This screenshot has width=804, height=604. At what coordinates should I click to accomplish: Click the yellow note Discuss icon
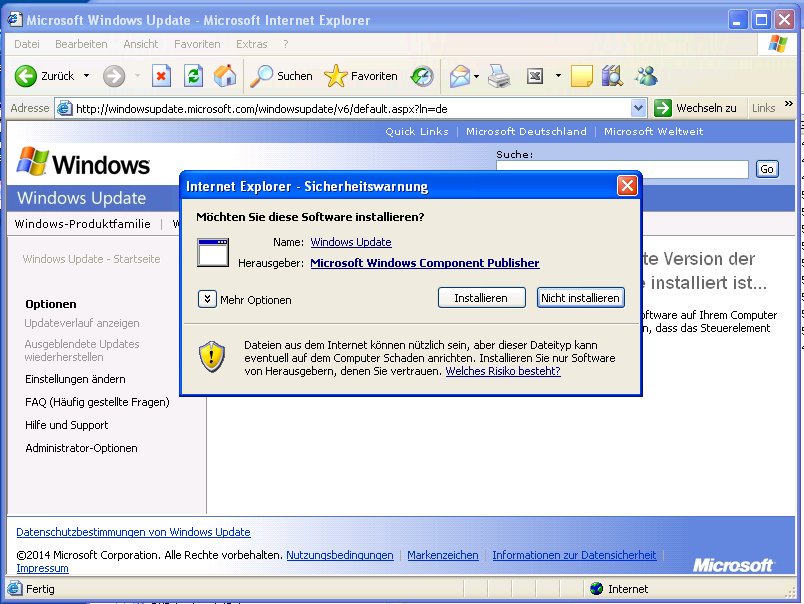coord(581,76)
